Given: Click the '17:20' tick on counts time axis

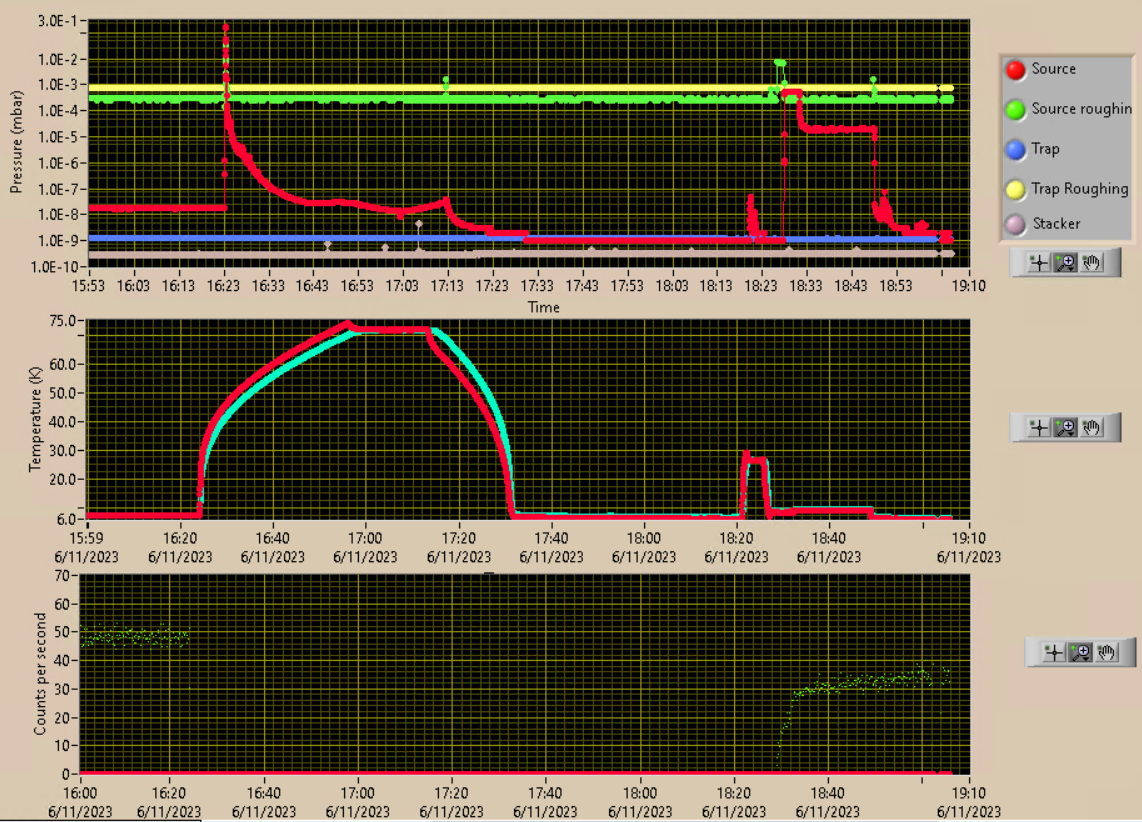Looking at the screenshot, I should [x=451, y=793].
